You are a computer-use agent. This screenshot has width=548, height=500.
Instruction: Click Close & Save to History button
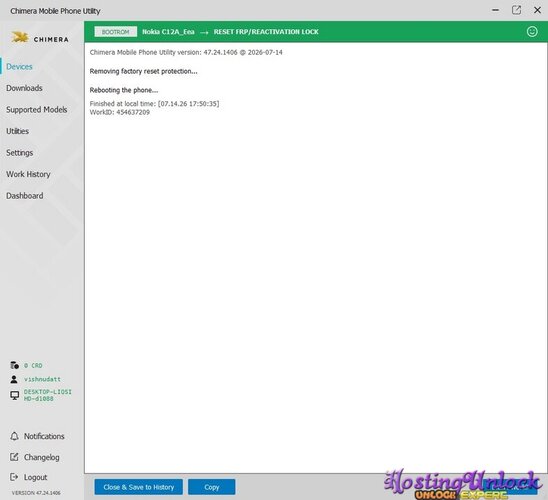(138, 487)
